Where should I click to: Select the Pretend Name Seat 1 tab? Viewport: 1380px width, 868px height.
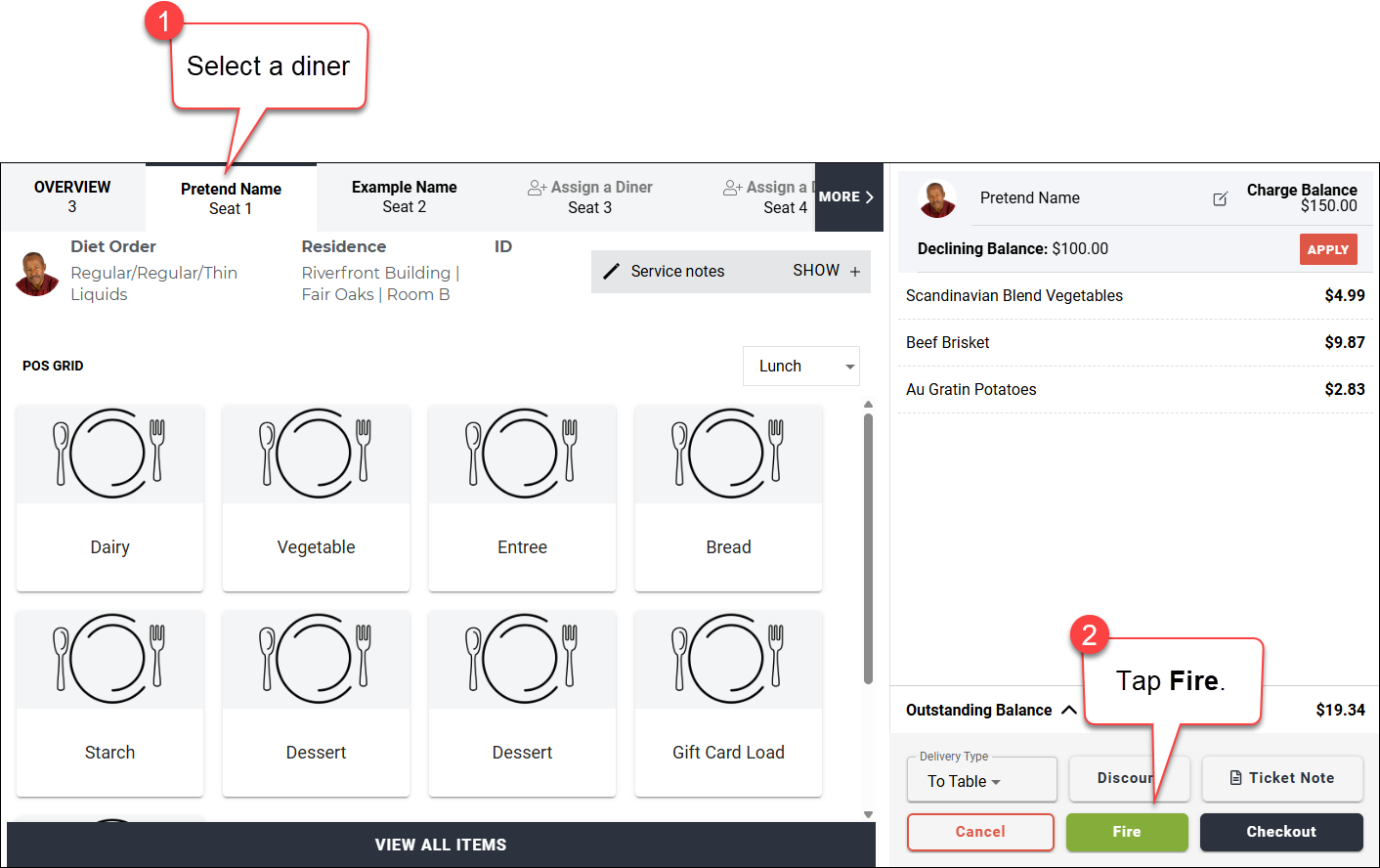231,197
